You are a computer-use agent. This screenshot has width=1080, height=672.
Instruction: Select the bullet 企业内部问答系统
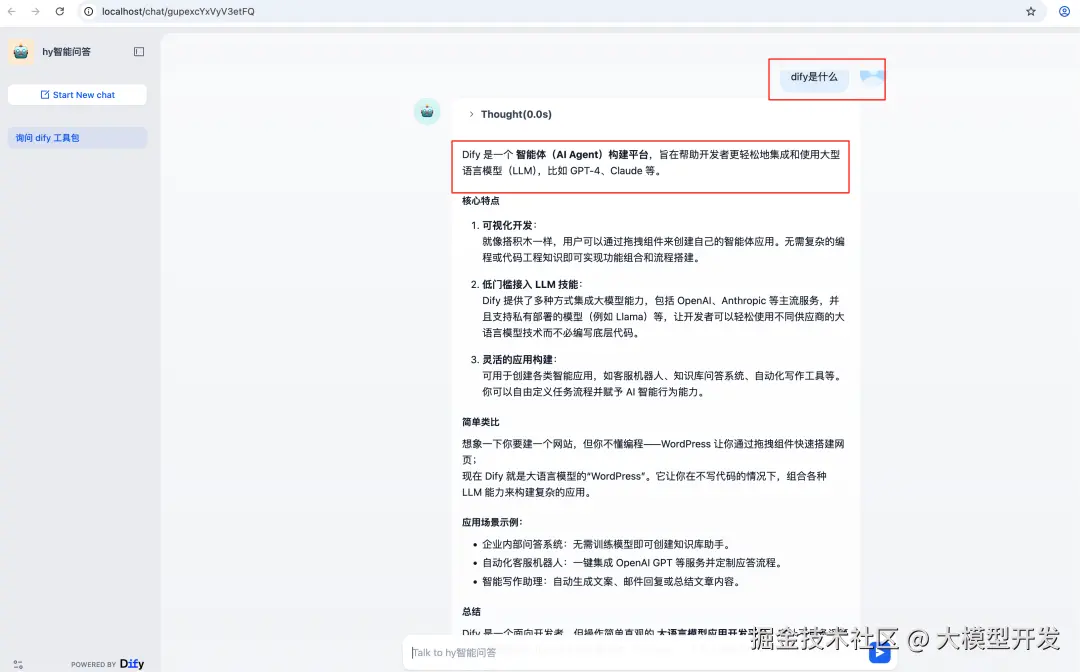606,545
